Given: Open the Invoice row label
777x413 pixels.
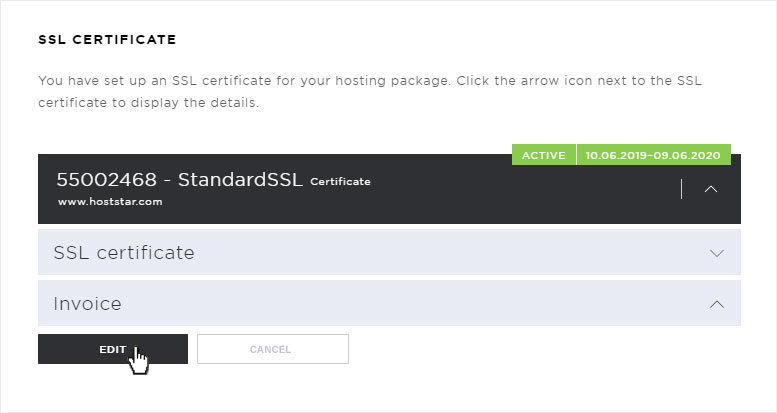Looking at the screenshot, I should tap(87, 304).
